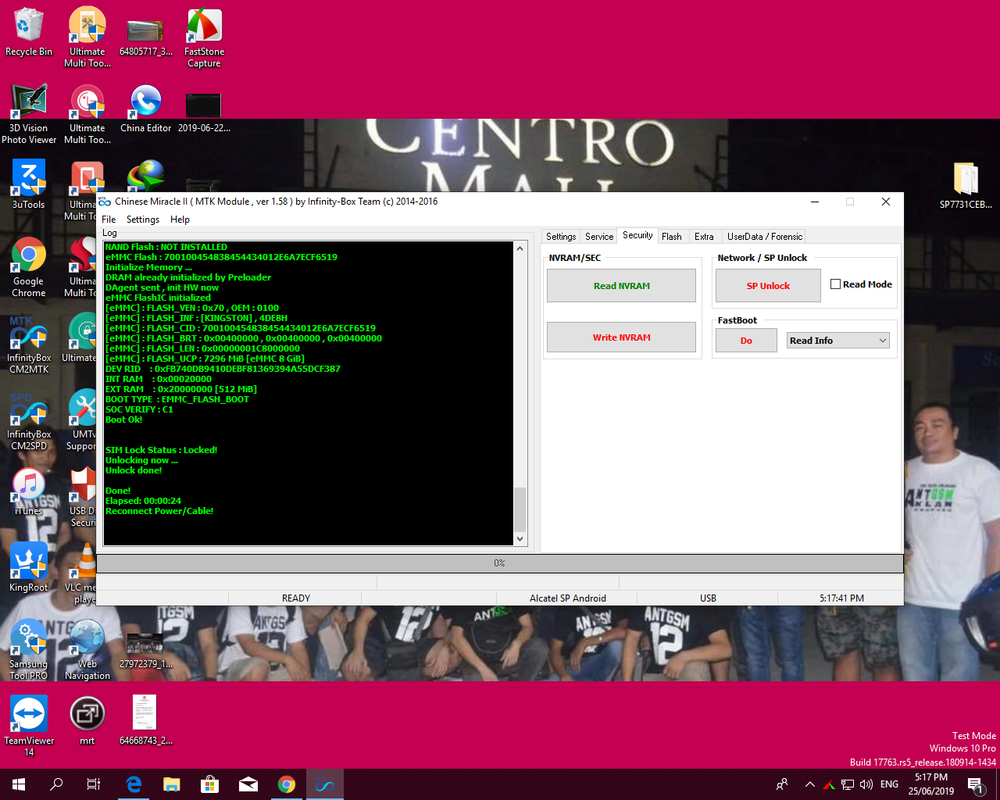Click the log scrollbar up arrow

(x=520, y=249)
